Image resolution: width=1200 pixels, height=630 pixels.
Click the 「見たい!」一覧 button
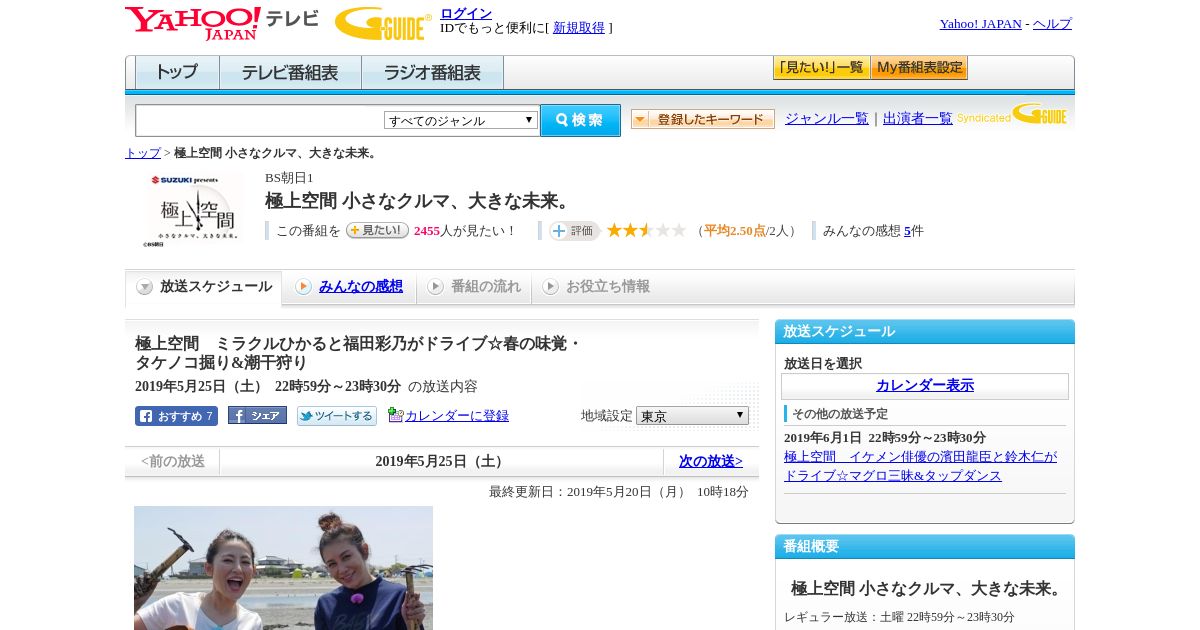coord(821,68)
